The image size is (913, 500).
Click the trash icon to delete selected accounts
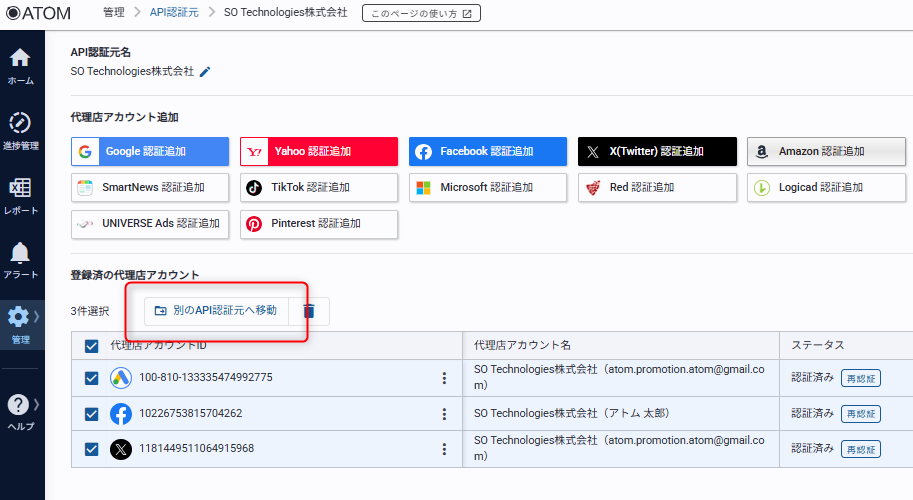tap(309, 311)
